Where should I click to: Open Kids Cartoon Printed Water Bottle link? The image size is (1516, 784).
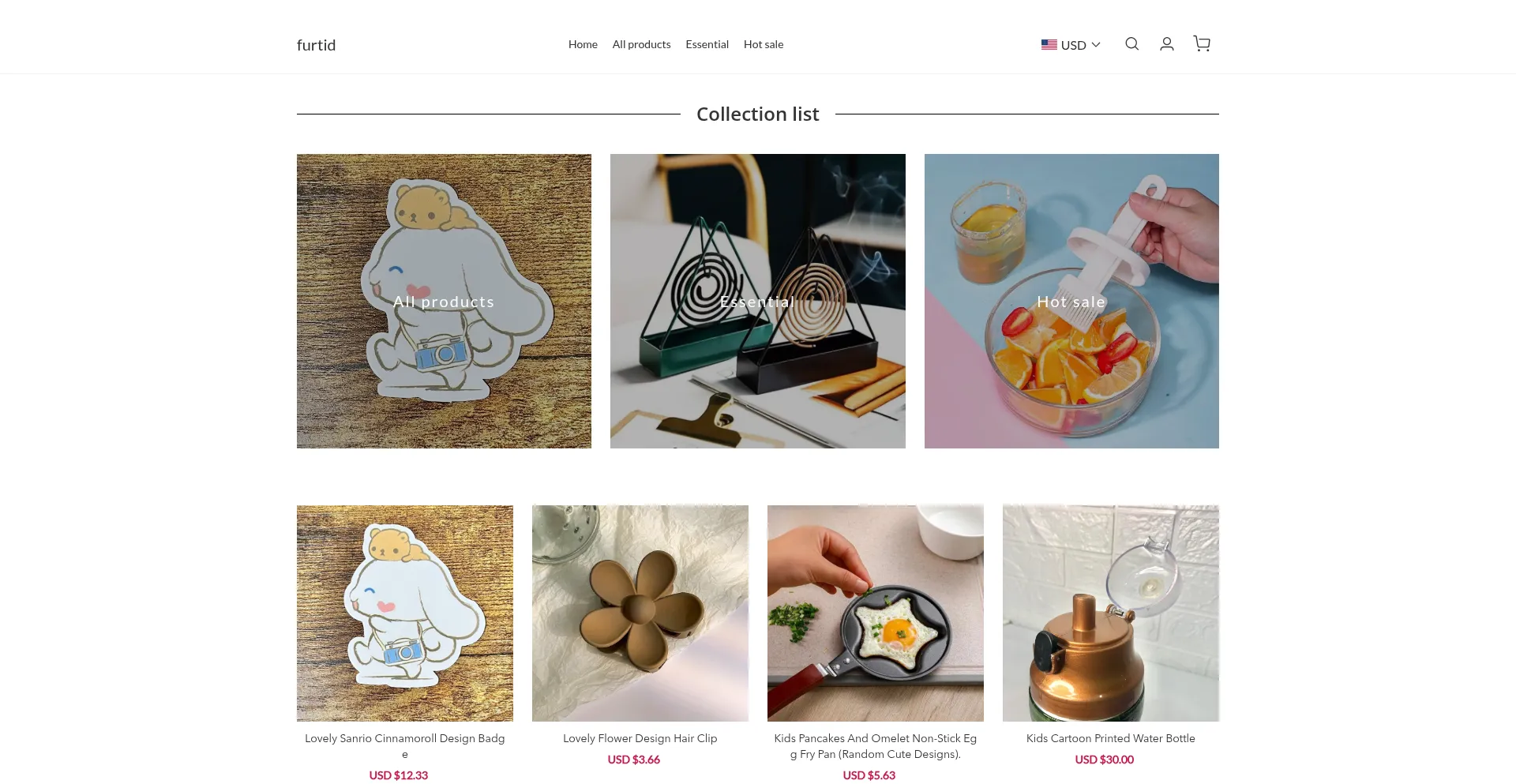[x=1110, y=738]
